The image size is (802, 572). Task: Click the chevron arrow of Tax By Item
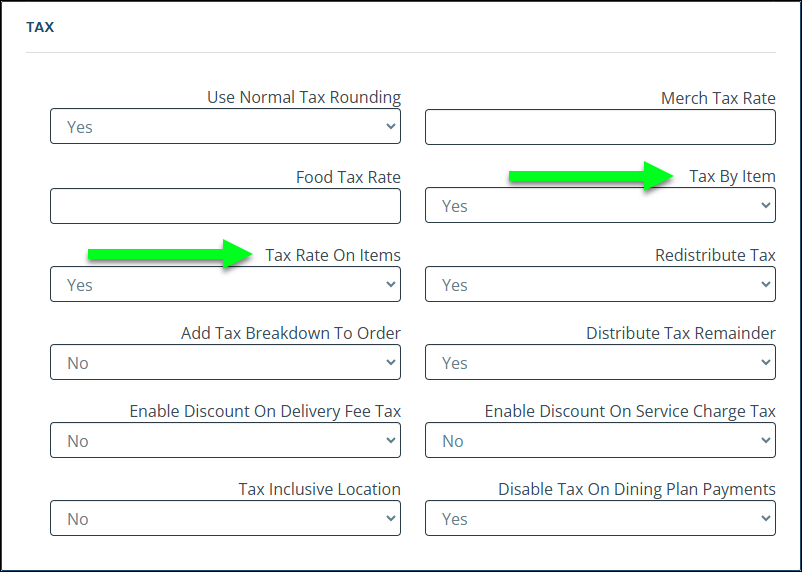765,205
